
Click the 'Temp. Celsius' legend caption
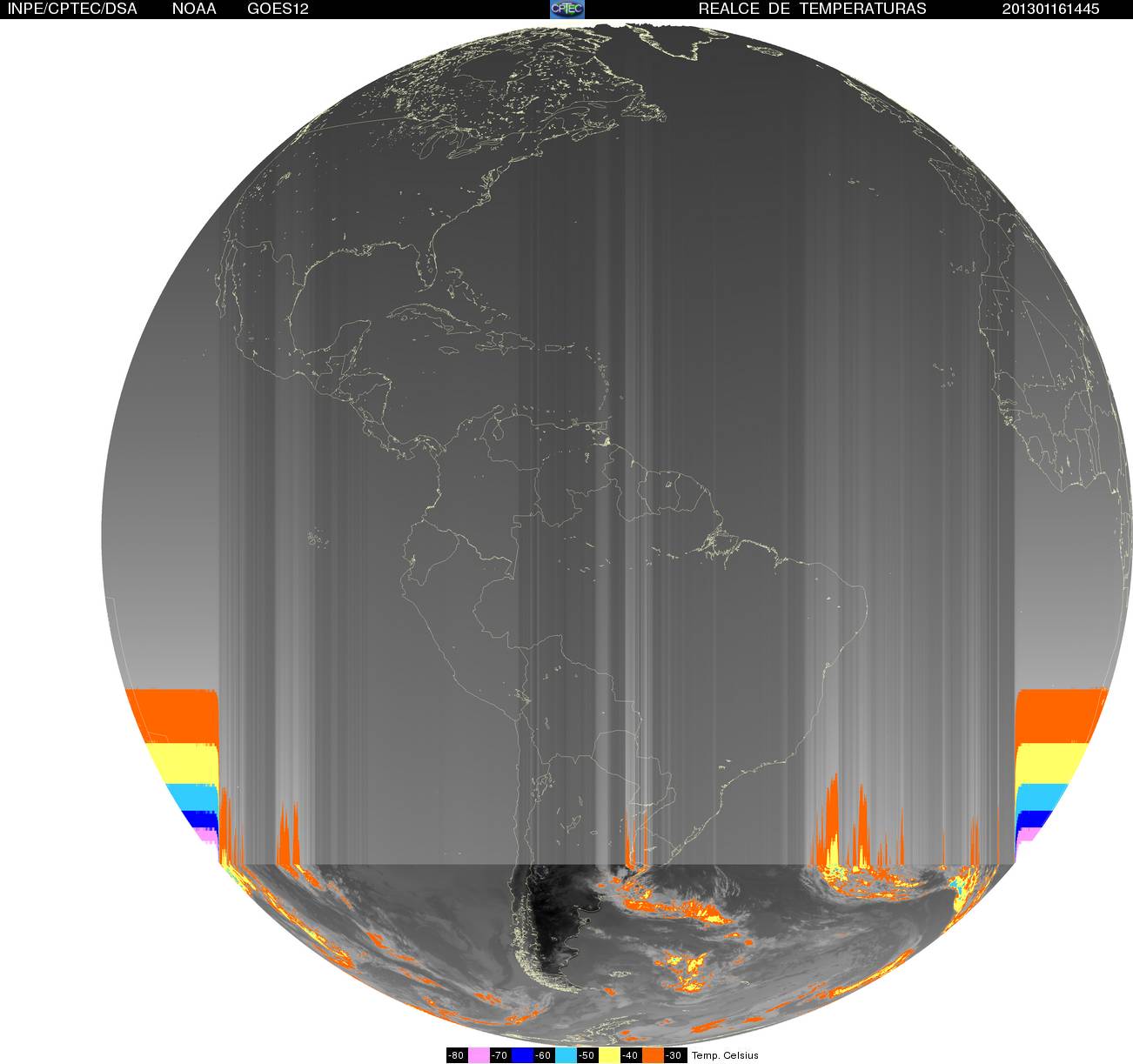coord(725,1055)
